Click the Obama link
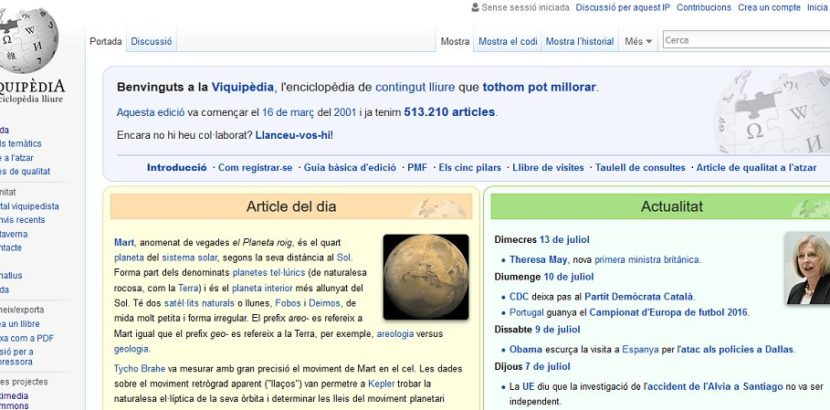This screenshot has height=410, width=830. click(x=526, y=350)
